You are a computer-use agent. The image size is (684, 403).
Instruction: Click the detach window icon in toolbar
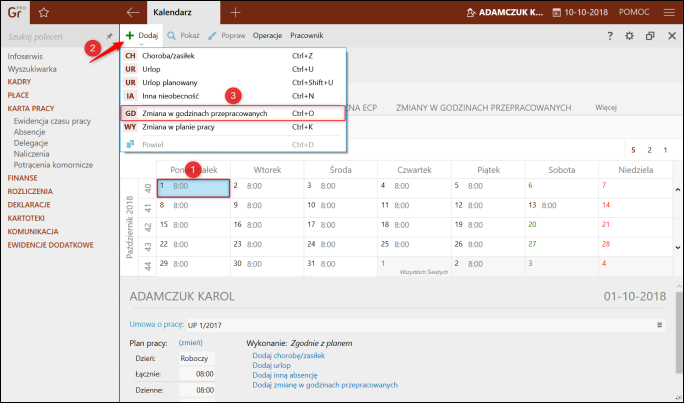[650, 36]
